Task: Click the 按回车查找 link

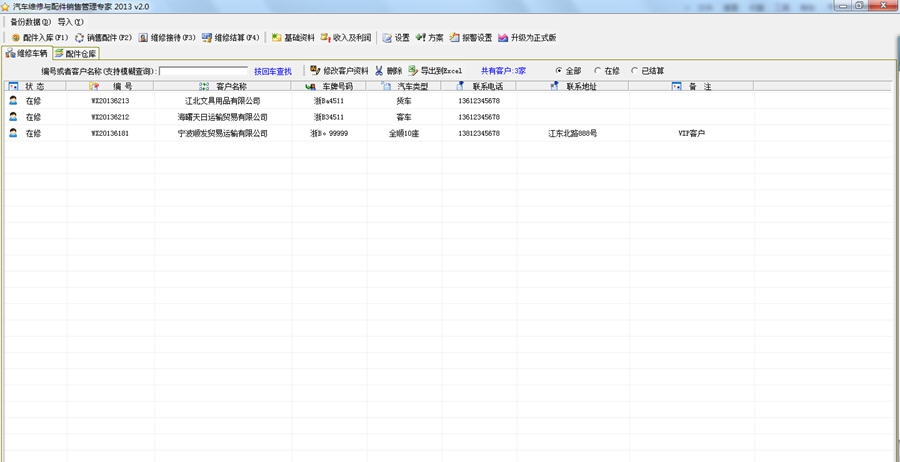Action: [x=273, y=72]
